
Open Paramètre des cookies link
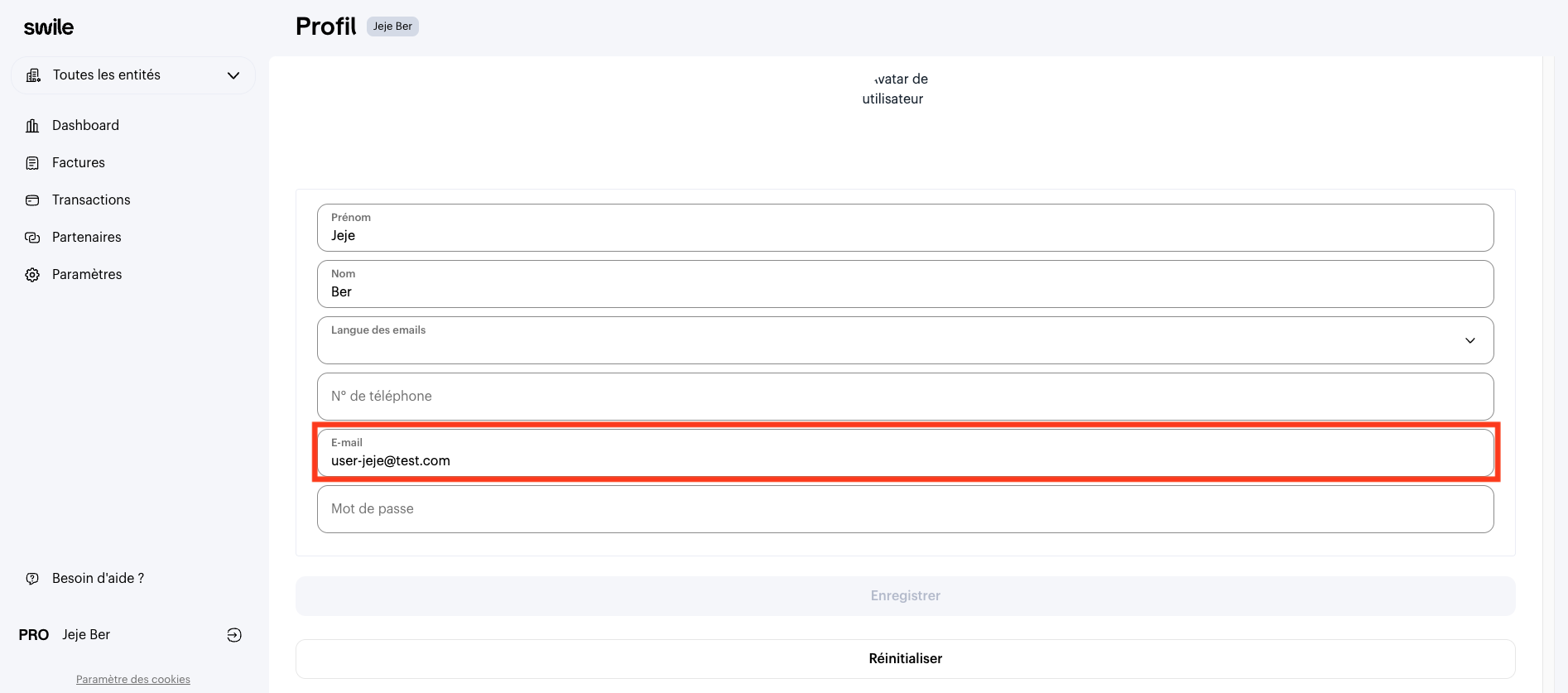pyautogui.click(x=133, y=680)
